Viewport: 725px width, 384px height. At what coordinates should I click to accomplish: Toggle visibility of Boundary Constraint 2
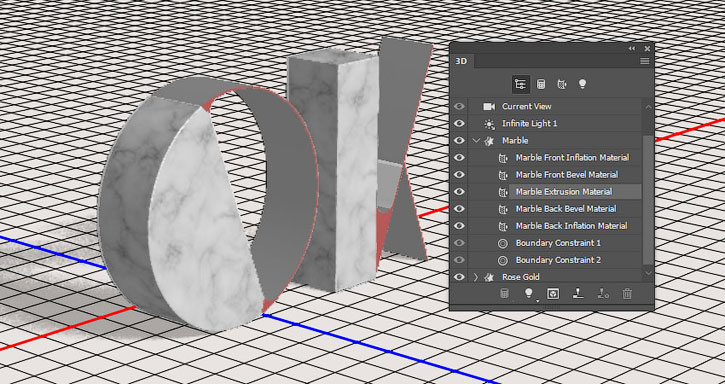tap(459, 260)
